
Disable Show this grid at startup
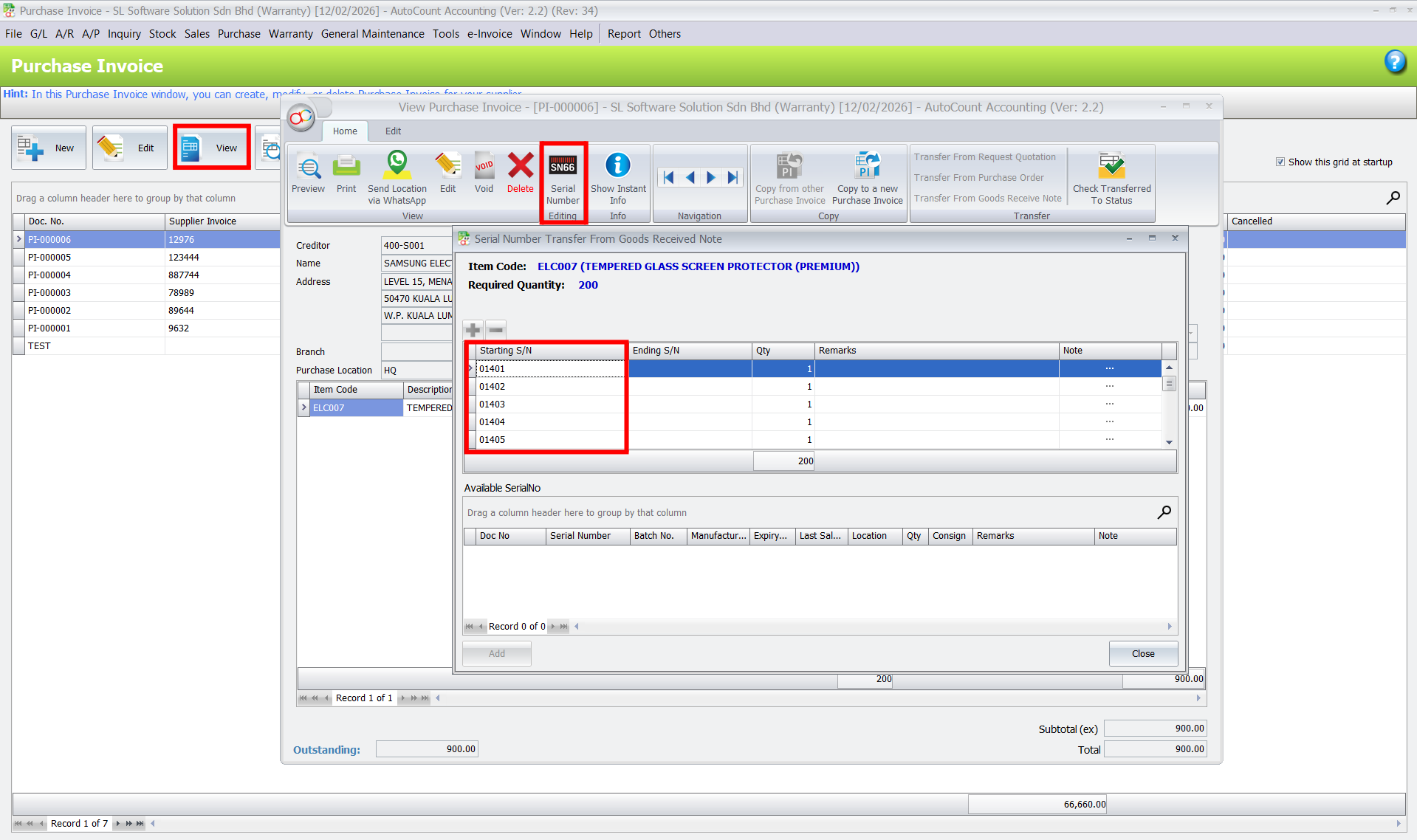tap(1280, 162)
